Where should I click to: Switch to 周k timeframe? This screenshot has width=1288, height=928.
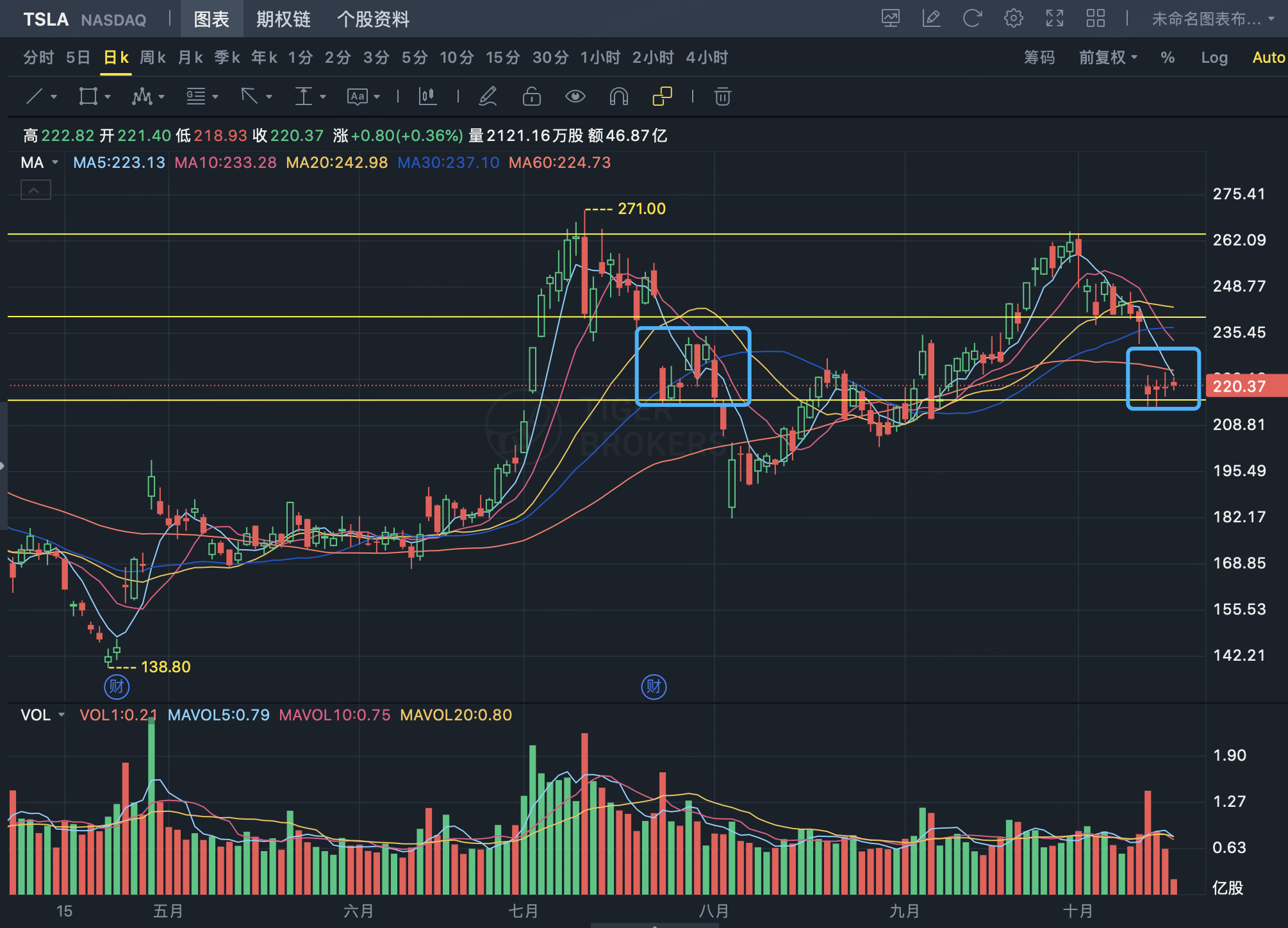(x=153, y=58)
